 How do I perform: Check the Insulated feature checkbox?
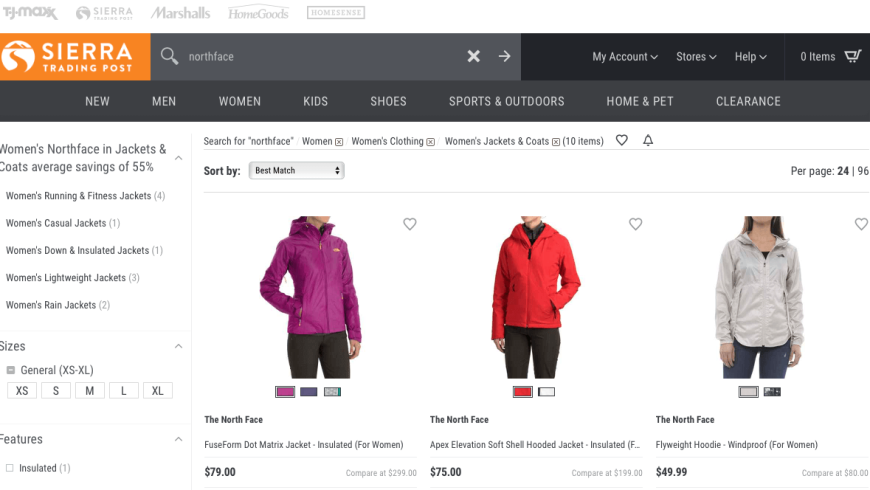tap(9, 468)
